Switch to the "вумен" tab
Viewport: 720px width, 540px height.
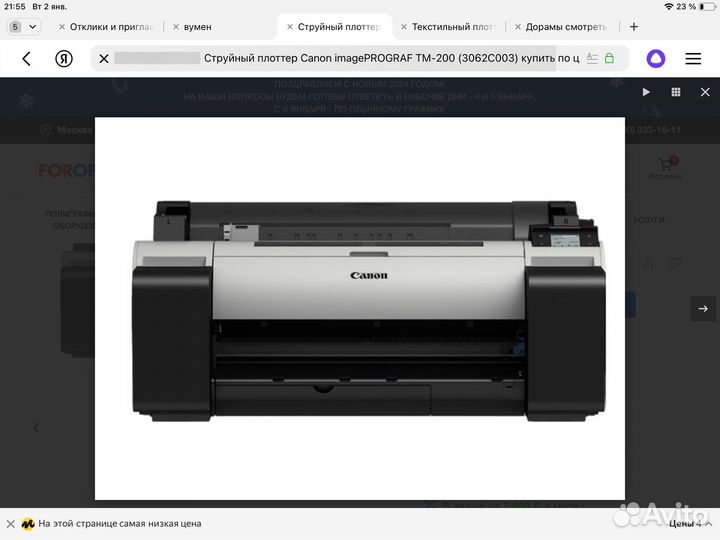click(197, 27)
